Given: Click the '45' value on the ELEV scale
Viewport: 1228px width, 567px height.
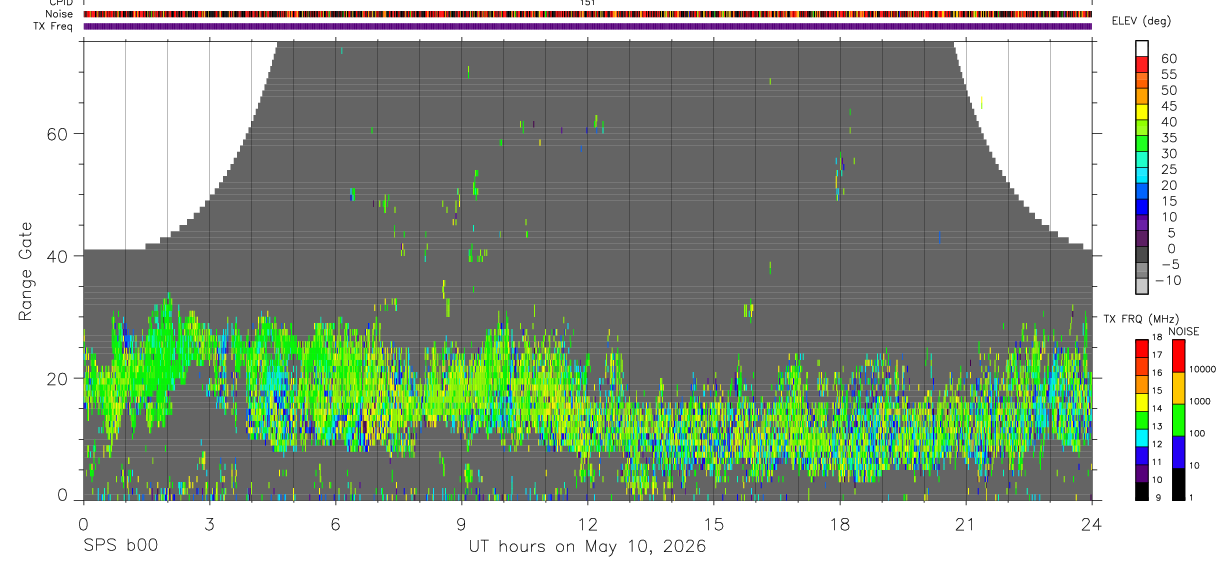Looking at the screenshot, I should click(x=1168, y=106).
